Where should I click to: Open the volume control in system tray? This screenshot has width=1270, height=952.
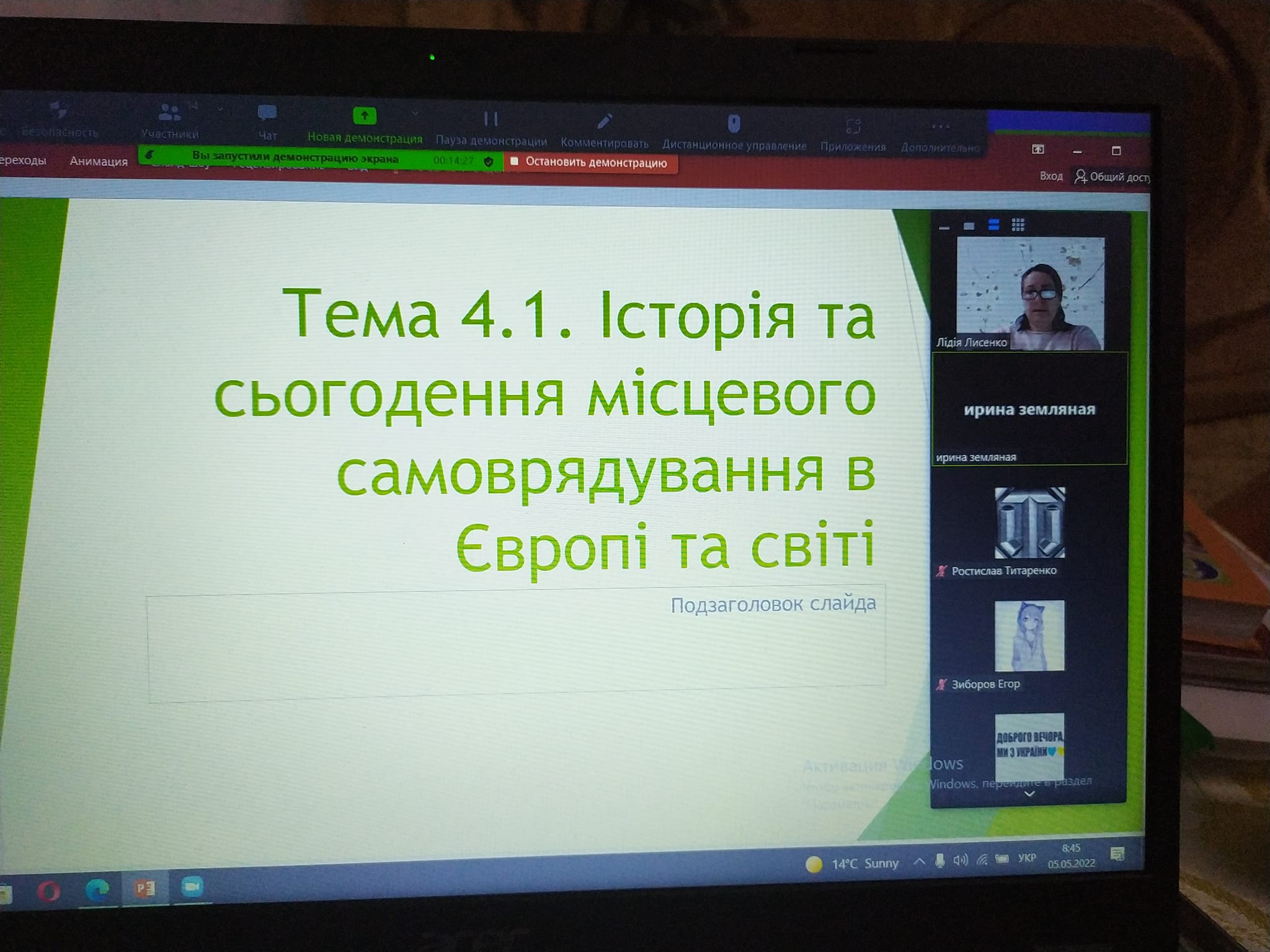(961, 860)
